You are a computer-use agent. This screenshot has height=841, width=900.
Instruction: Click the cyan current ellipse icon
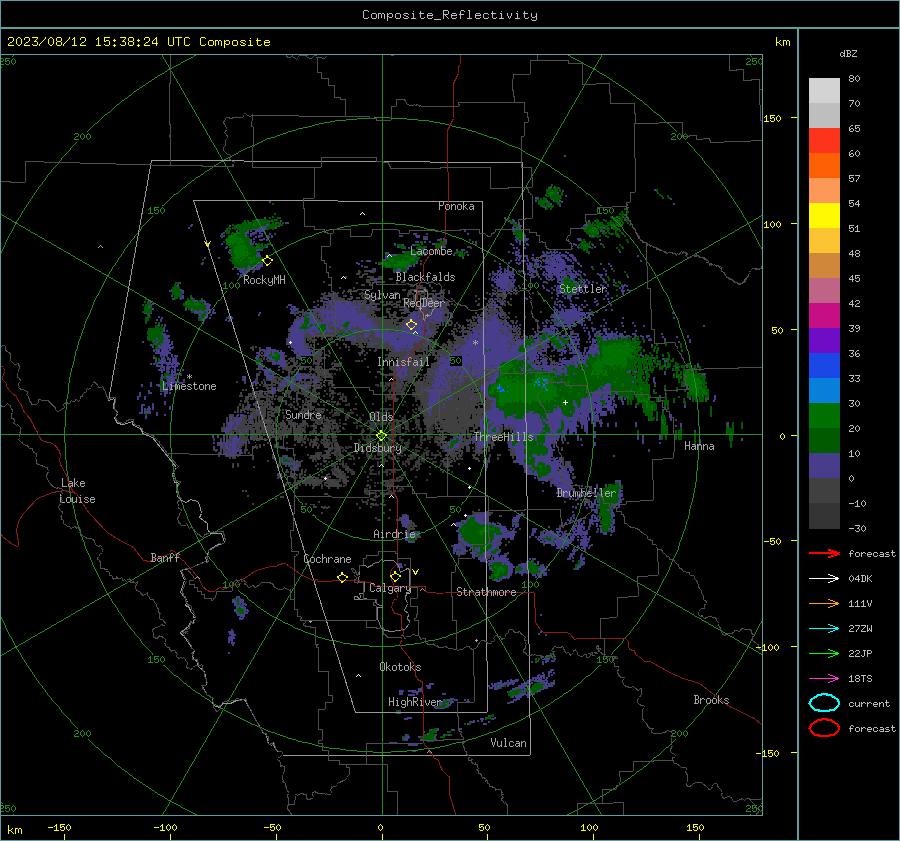click(824, 703)
